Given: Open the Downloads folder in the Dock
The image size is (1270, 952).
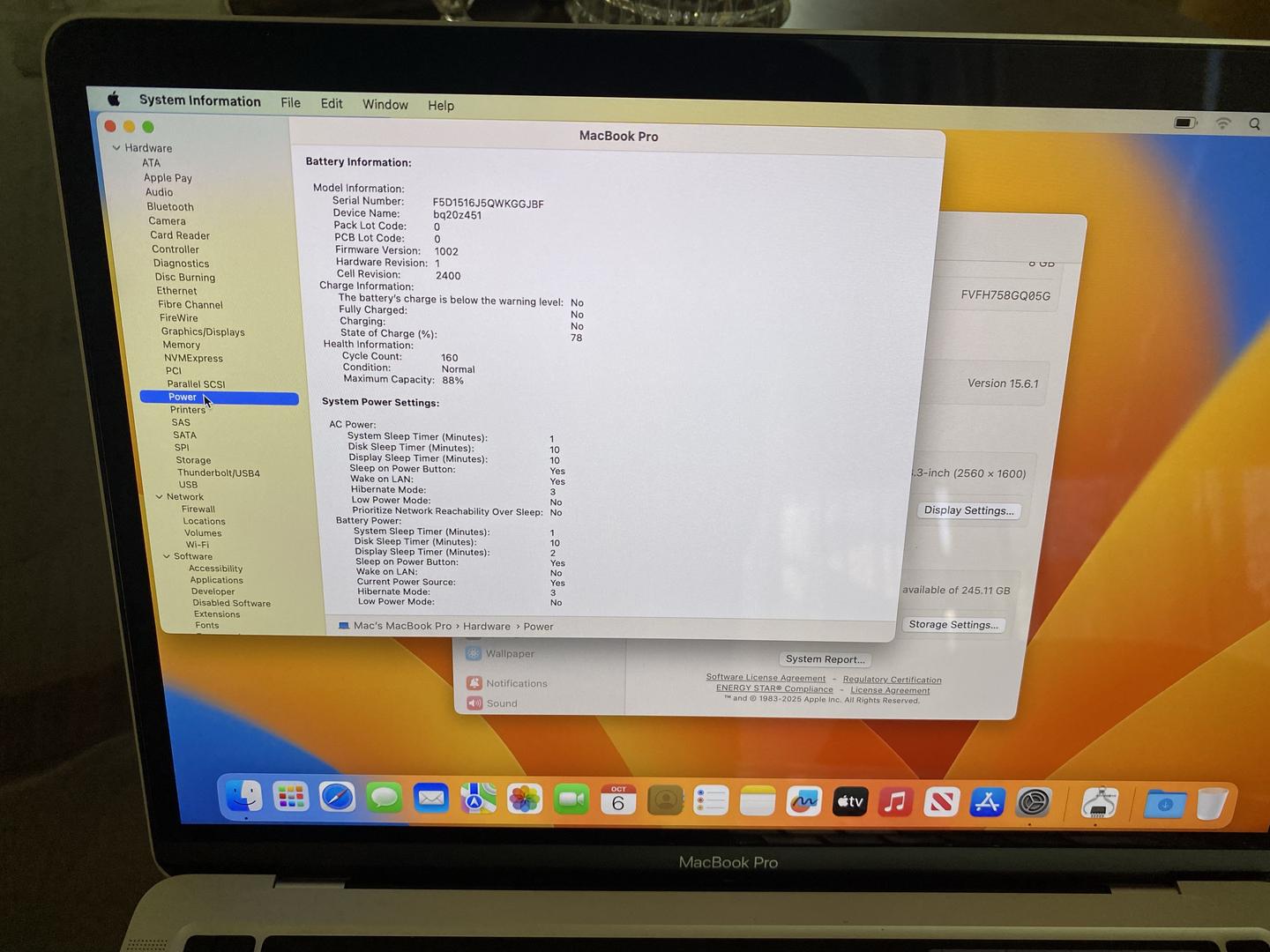Looking at the screenshot, I should [x=1164, y=804].
